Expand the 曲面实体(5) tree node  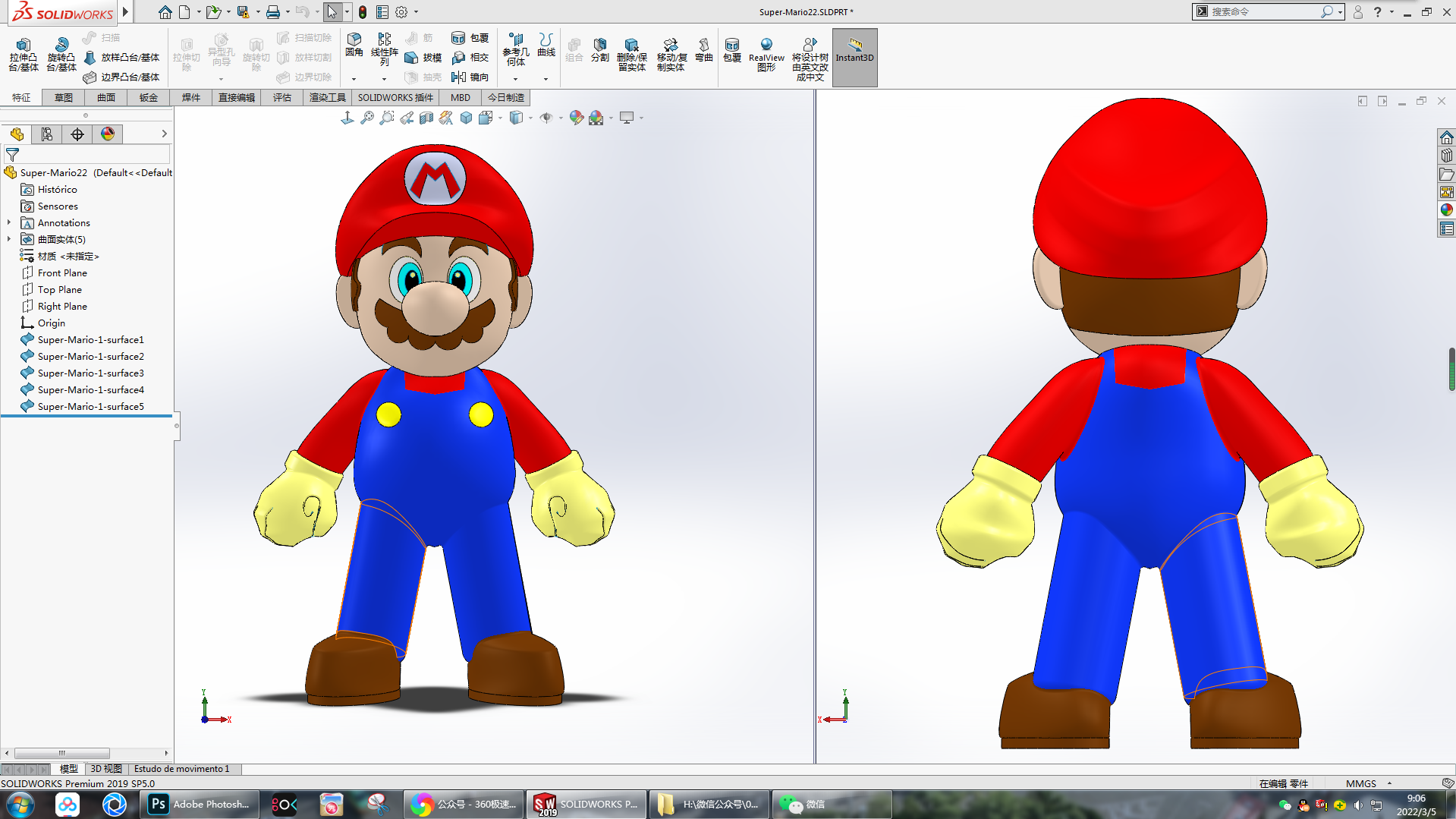click(9, 240)
